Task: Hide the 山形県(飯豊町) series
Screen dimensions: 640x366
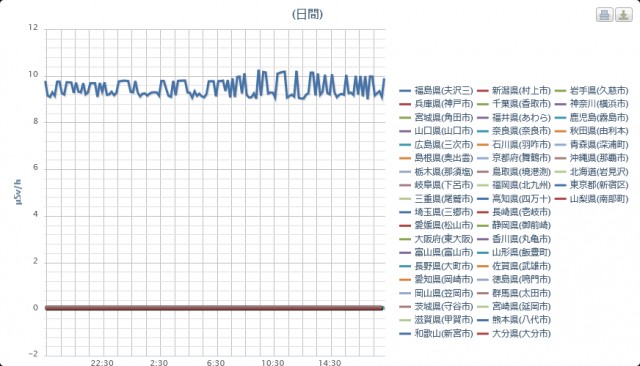Action: coord(514,253)
